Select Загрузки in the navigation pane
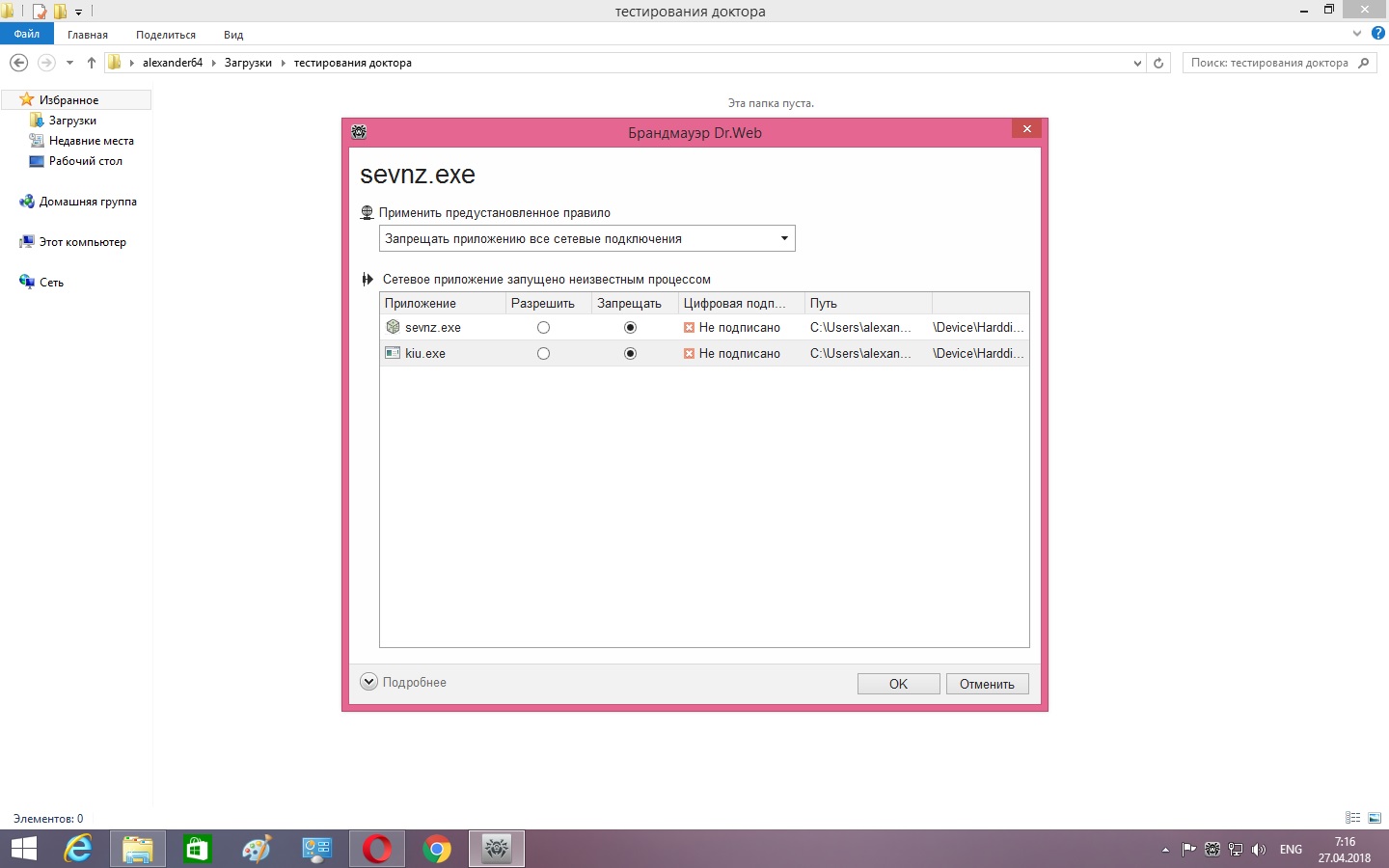 72,121
